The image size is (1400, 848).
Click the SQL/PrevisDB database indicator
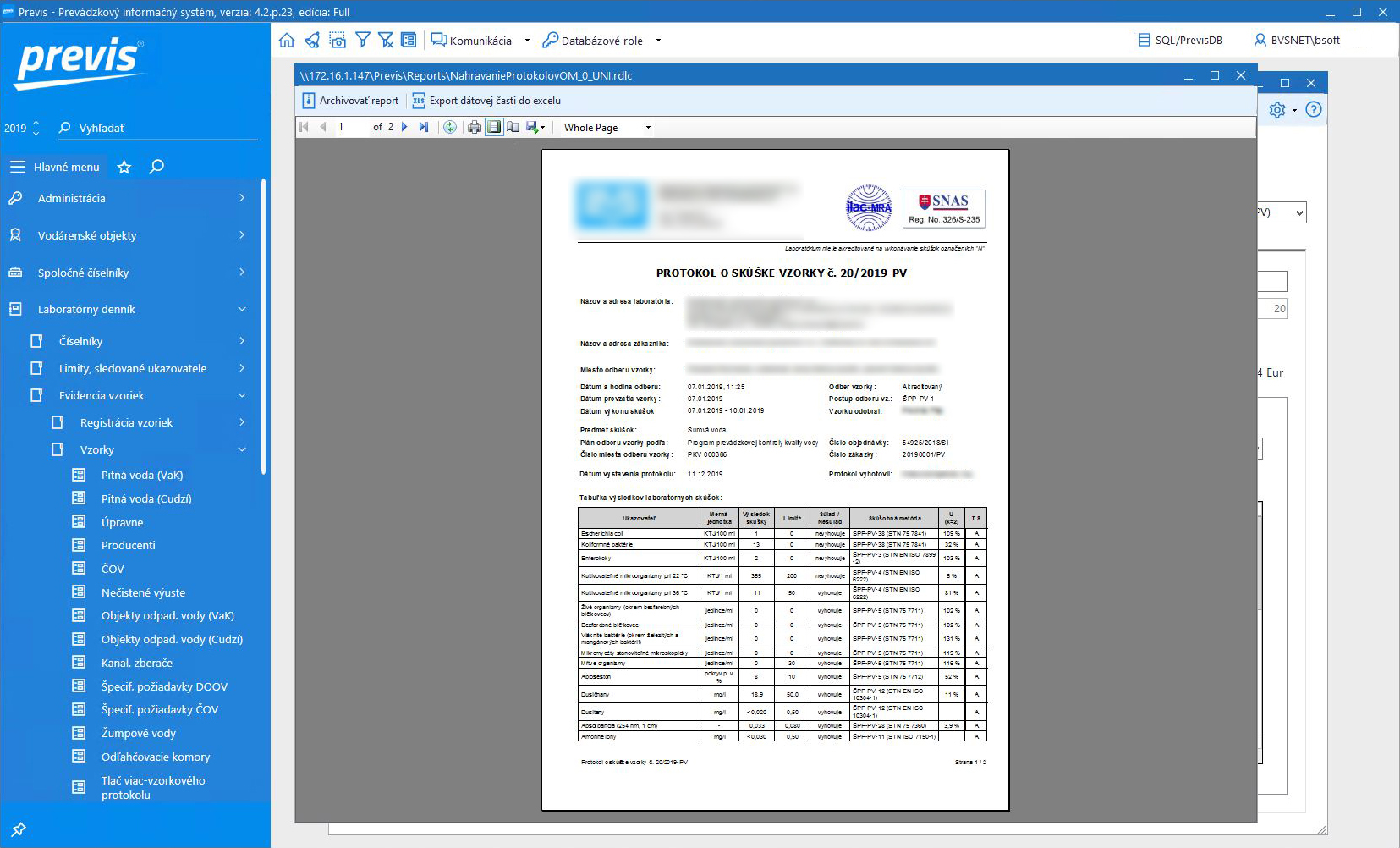tap(1180, 40)
